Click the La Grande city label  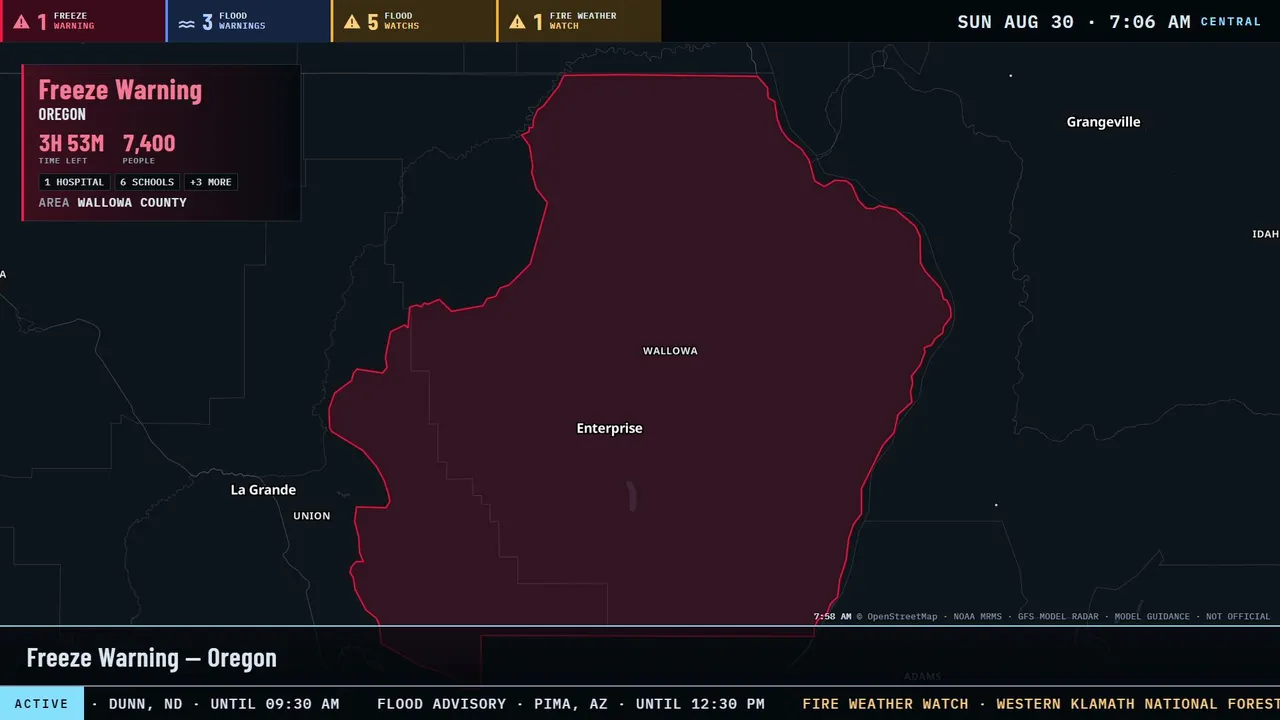263,490
